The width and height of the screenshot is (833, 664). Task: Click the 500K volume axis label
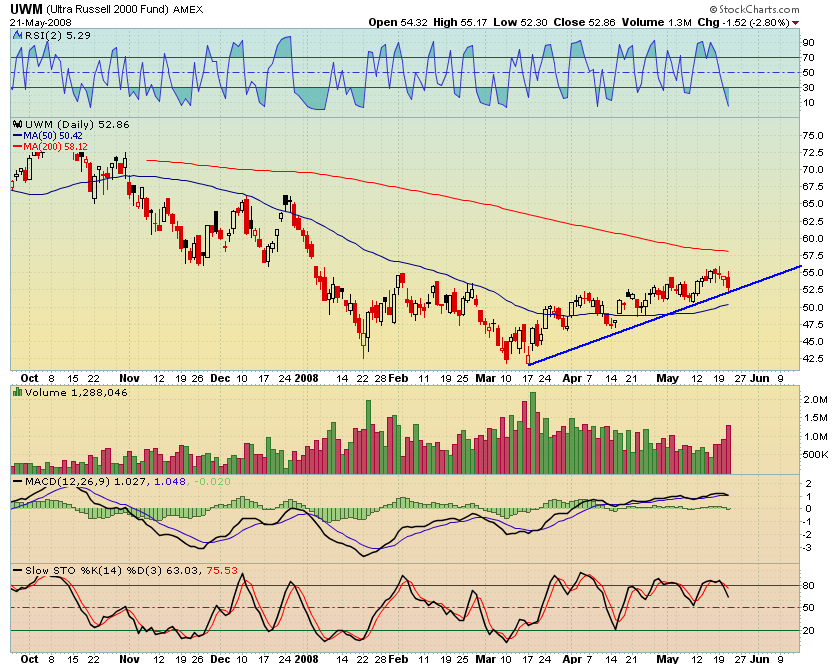[x=815, y=455]
